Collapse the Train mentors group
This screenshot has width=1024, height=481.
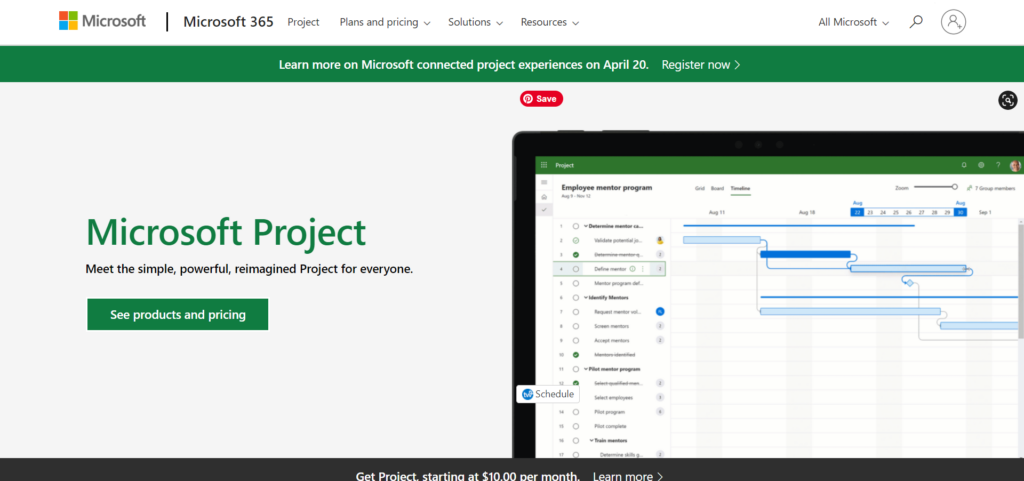coord(592,440)
